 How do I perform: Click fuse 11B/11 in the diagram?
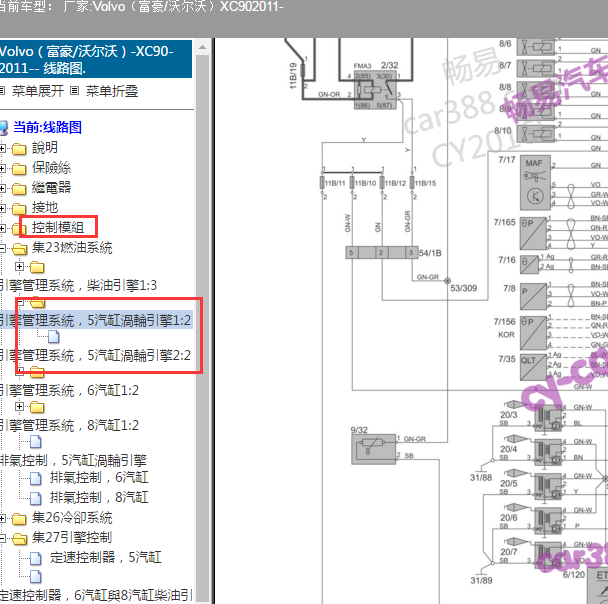coord(322,183)
